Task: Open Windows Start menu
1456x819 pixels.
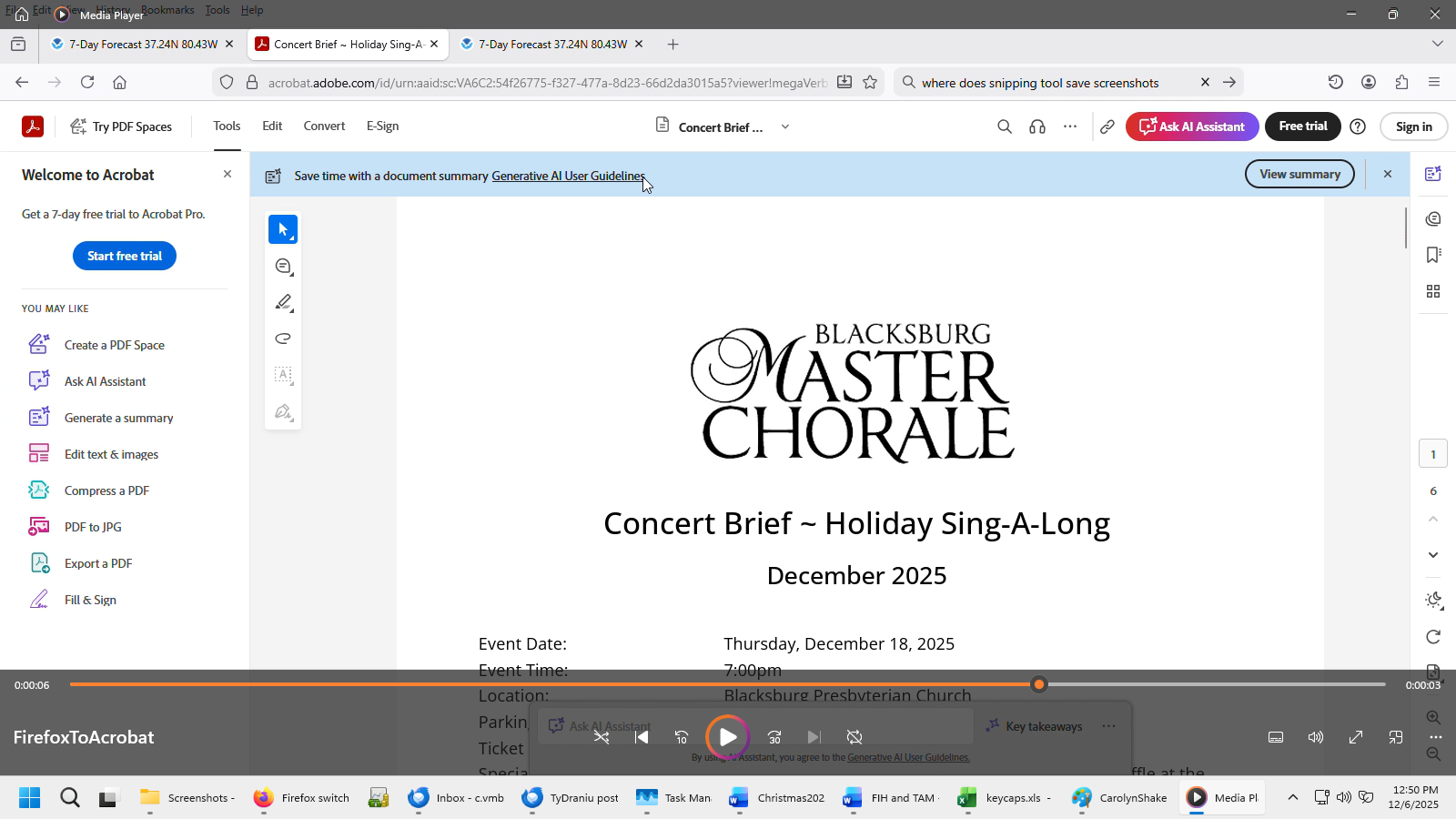Action: [x=29, y=797]
